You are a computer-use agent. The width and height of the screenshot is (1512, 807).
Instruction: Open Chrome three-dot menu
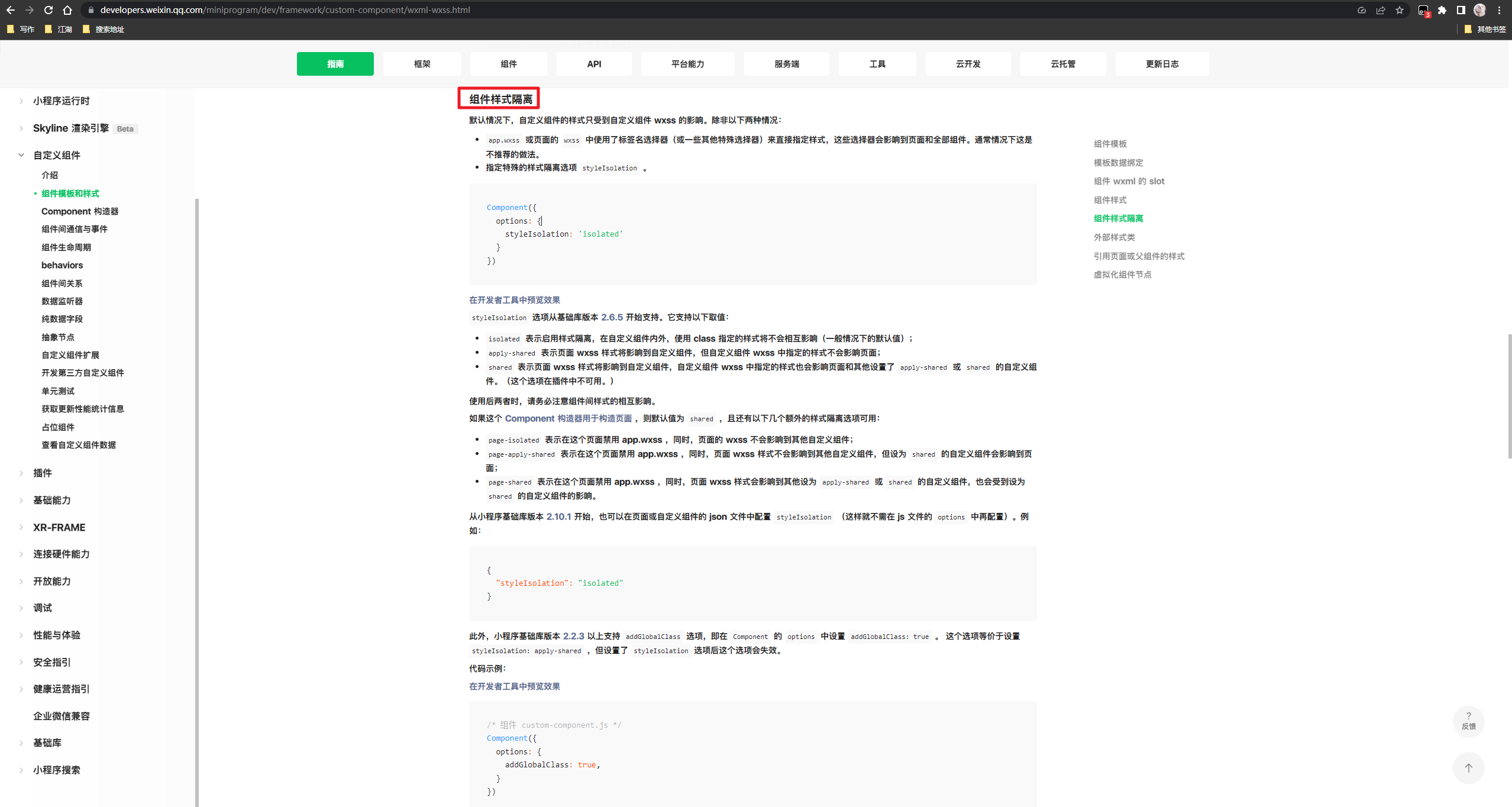coord(1499,10)
